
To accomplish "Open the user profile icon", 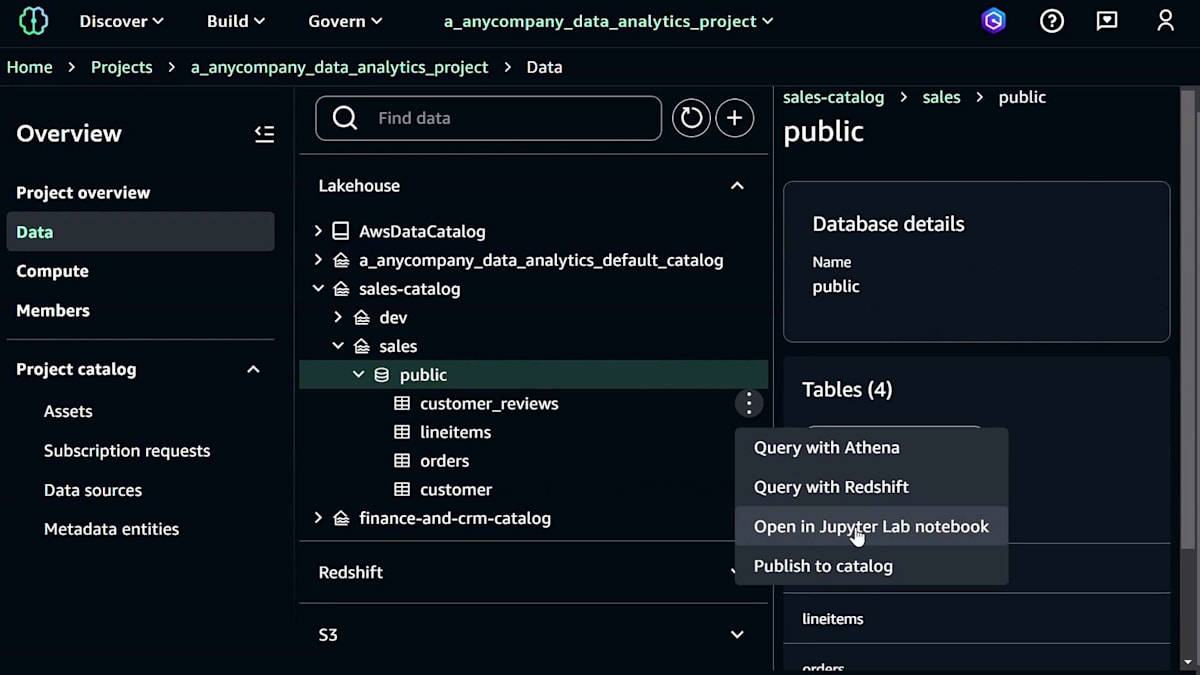I will coord(1165,21).
